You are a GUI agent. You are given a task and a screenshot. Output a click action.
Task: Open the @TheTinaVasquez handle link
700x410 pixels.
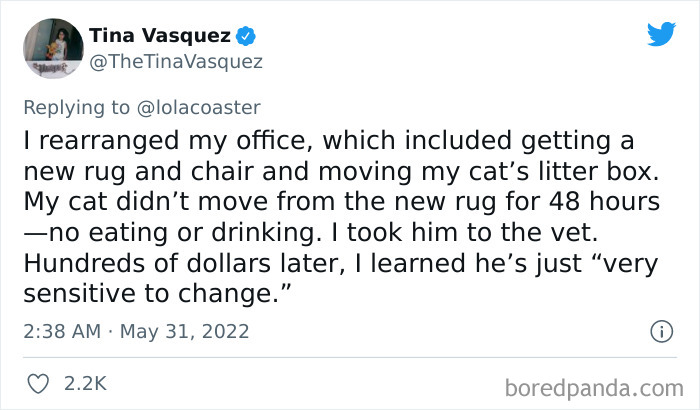176,62
